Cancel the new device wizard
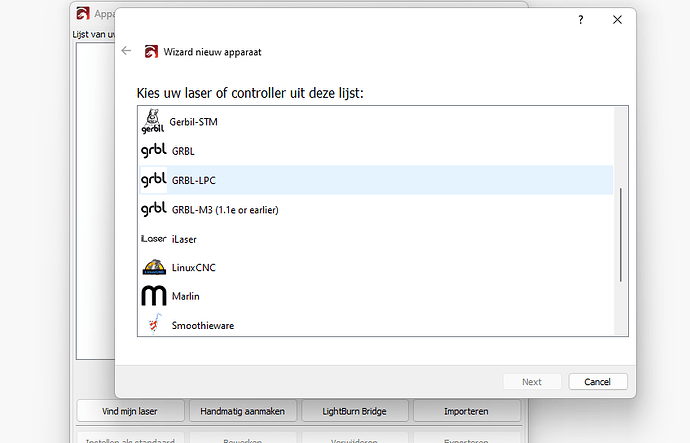The image size is (690, 443). (x=598, y=382)
